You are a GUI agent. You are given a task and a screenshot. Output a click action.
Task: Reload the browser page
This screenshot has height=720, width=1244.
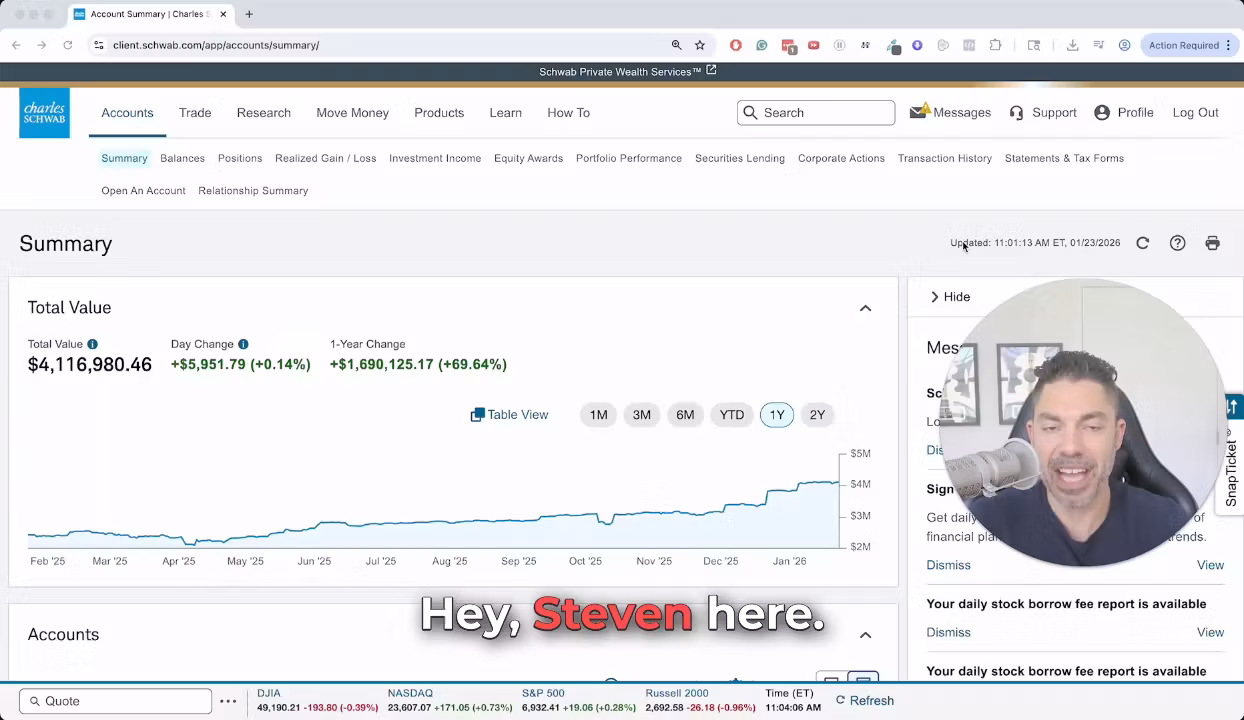tap(68, 45)
